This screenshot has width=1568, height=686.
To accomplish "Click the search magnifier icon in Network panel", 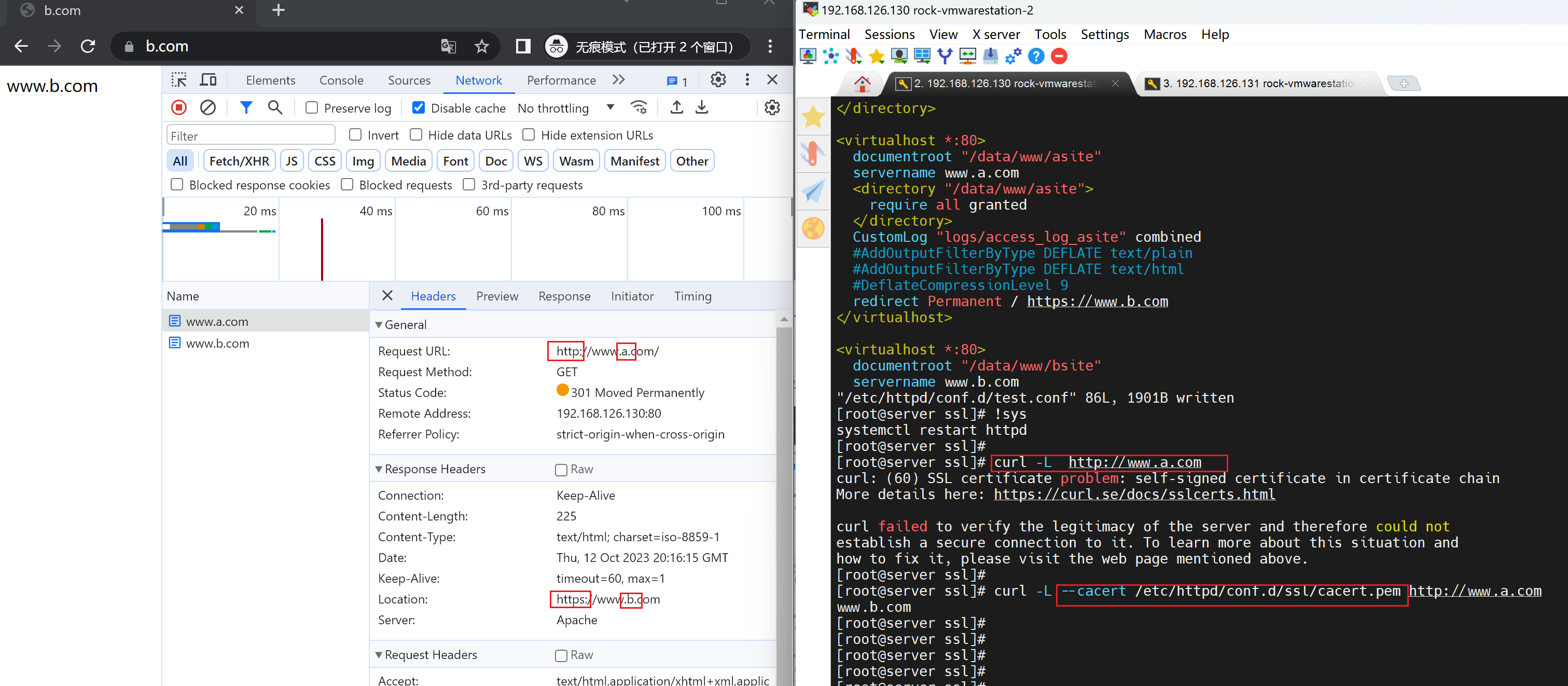I will point(277,107).
